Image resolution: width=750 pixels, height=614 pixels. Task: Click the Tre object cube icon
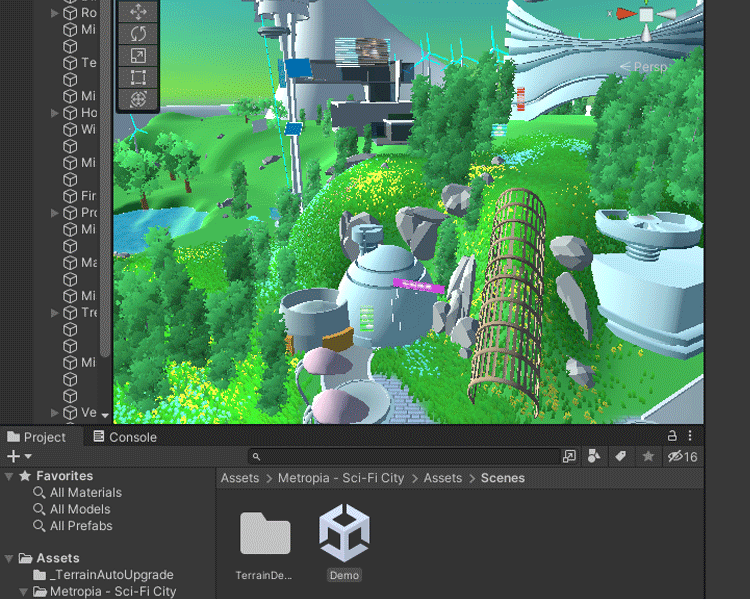pos(70,313)
